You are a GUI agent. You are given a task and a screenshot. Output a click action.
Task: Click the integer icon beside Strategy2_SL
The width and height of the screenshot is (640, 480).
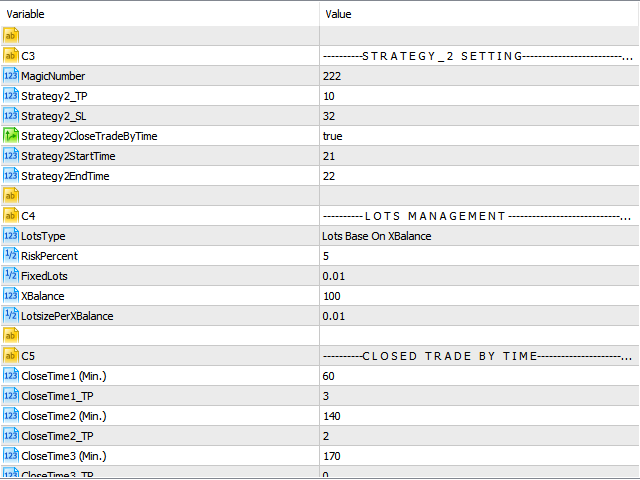coord(11,116)
